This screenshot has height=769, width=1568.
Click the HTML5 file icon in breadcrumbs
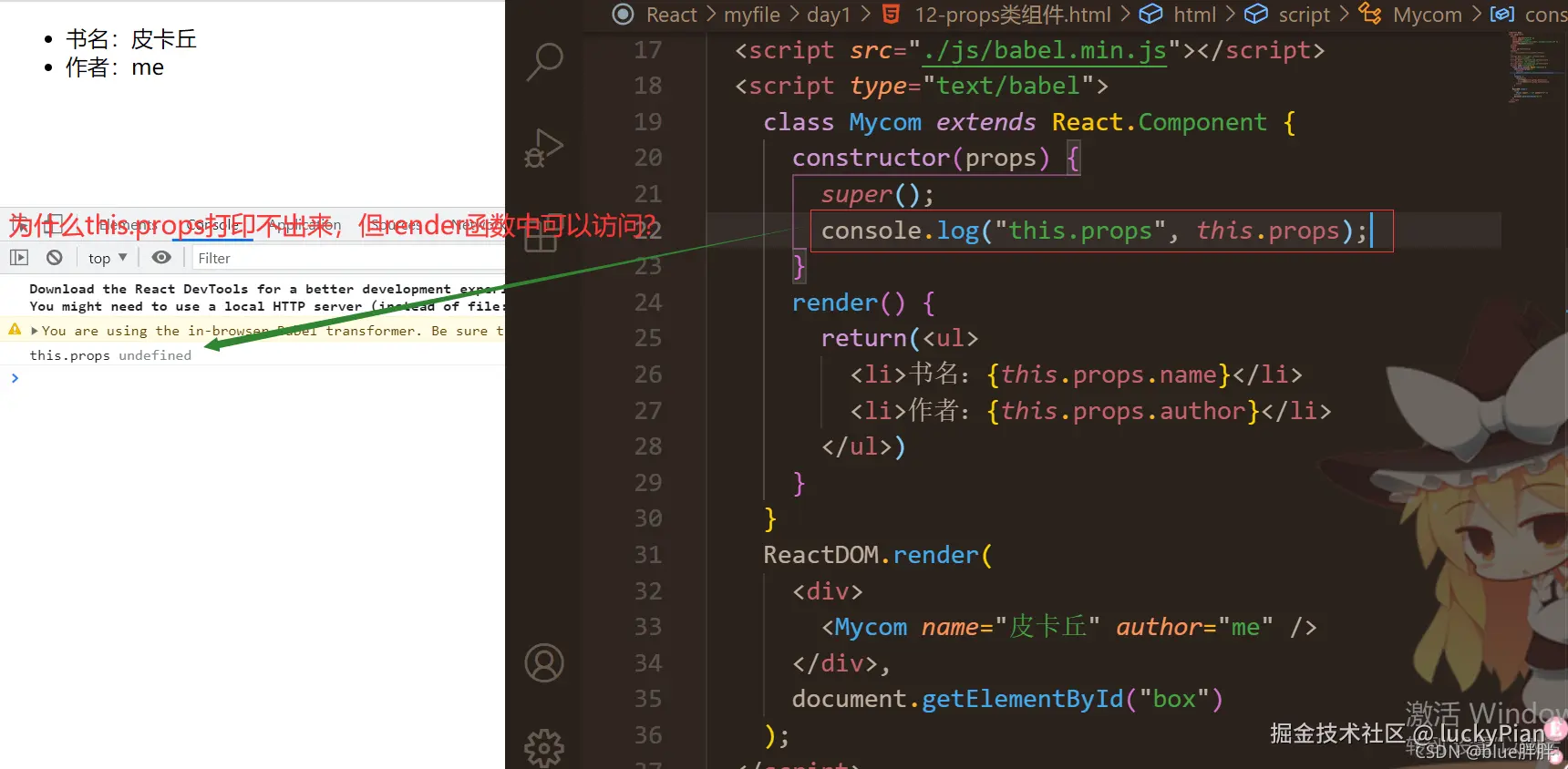(892, 14)
